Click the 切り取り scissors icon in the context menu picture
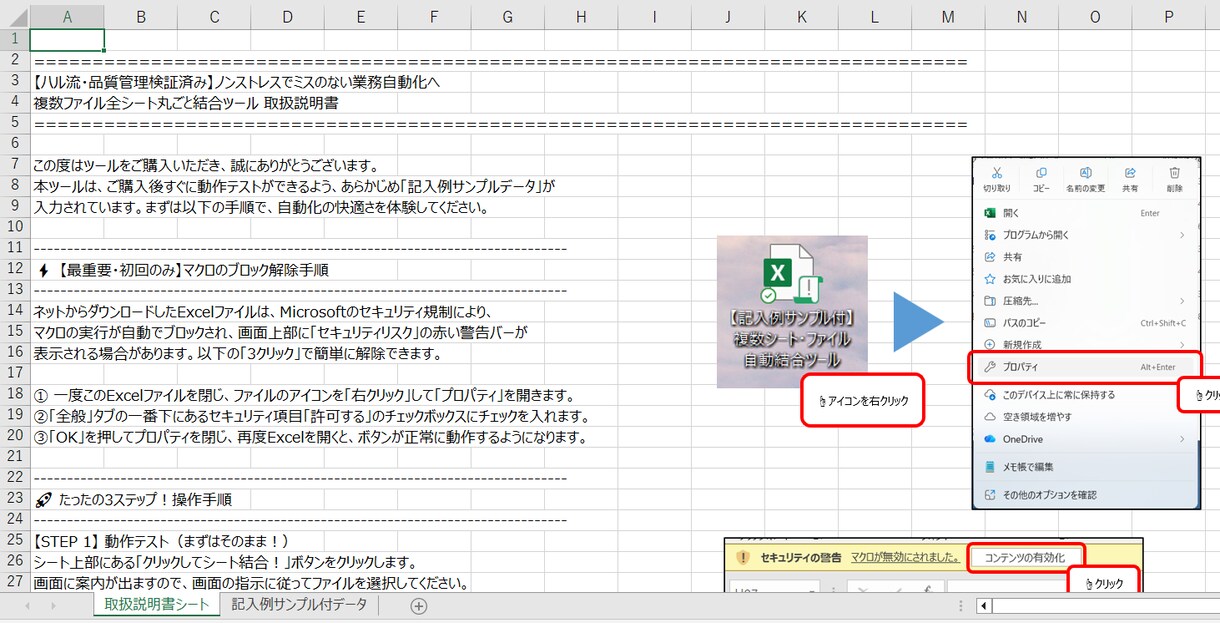Viewport: 1220px width, 623px height. click(996, 172)
